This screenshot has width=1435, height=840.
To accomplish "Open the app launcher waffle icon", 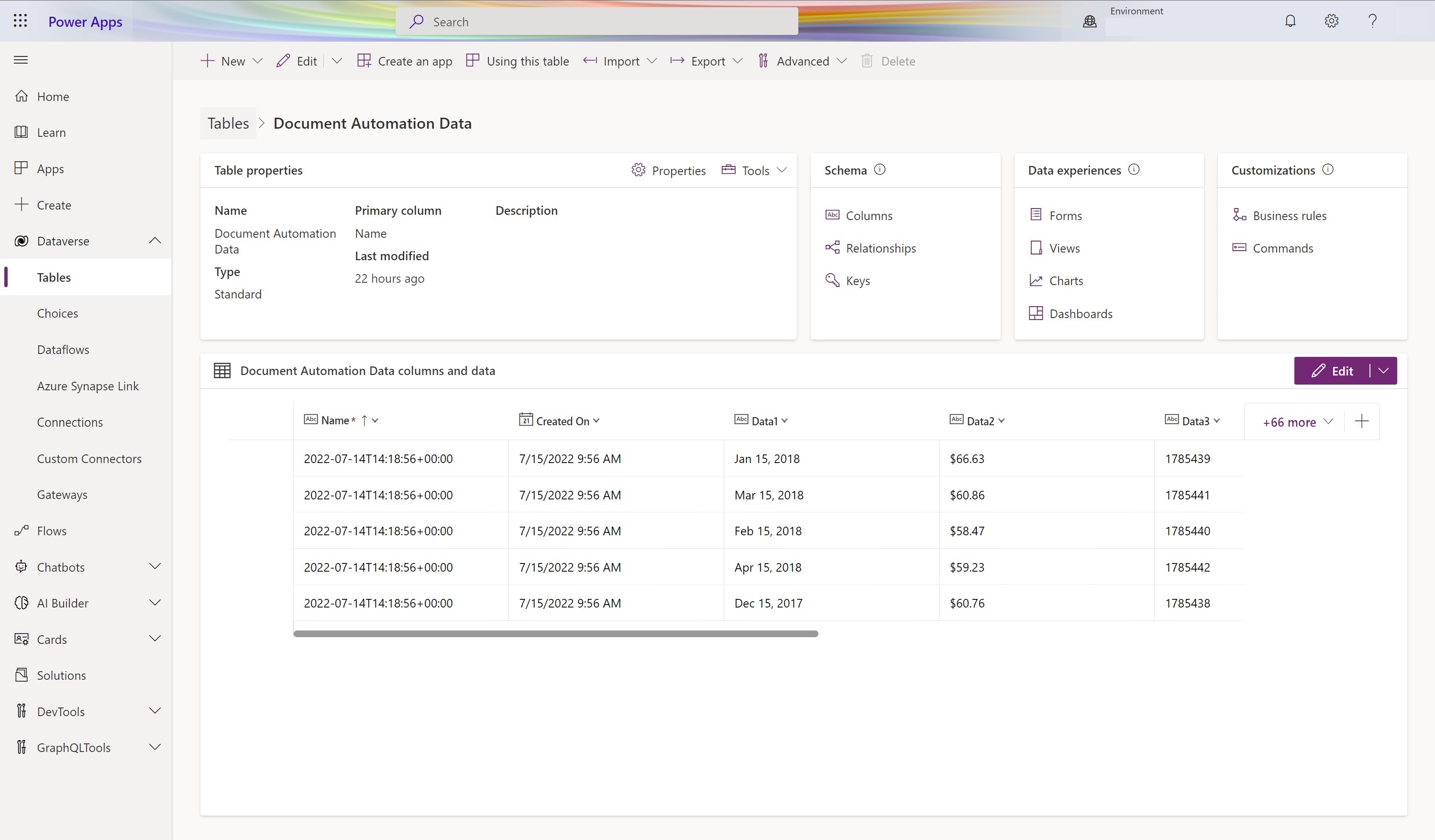I will tap(21, 21).
